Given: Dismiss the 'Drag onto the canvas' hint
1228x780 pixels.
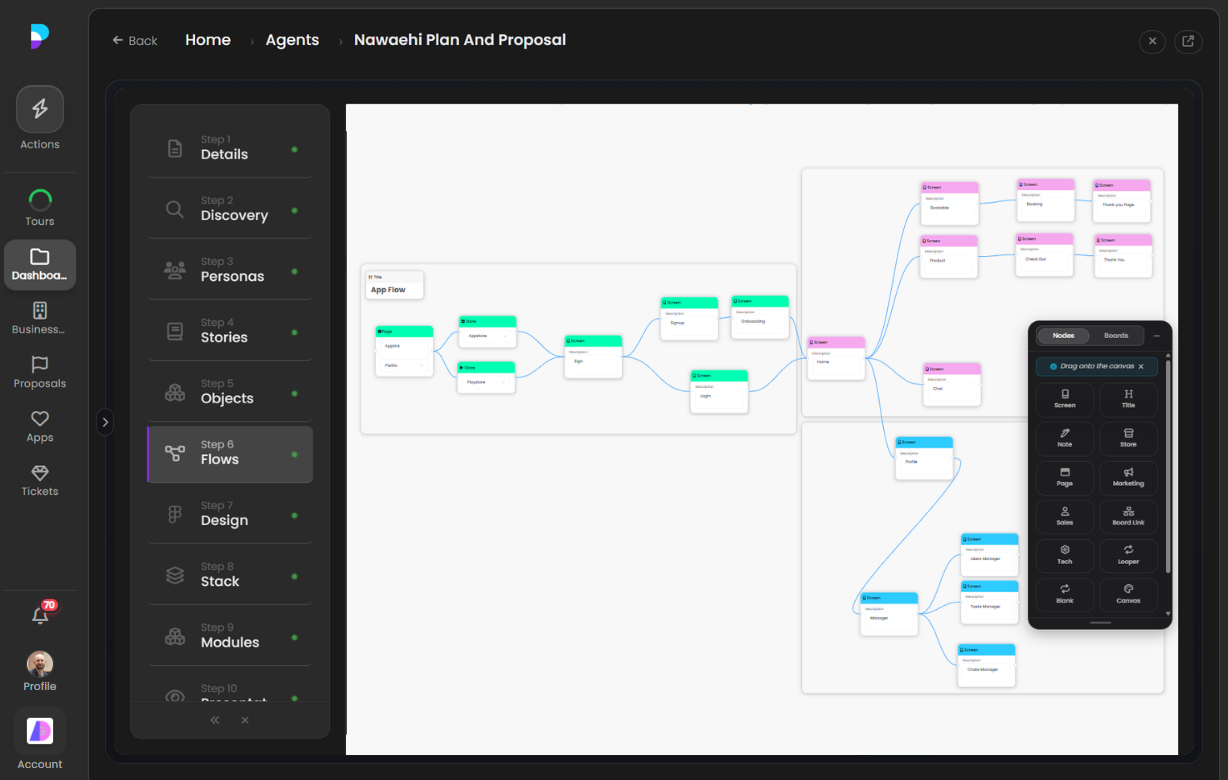Looking at the screenshot, I should click(1141, 367).
